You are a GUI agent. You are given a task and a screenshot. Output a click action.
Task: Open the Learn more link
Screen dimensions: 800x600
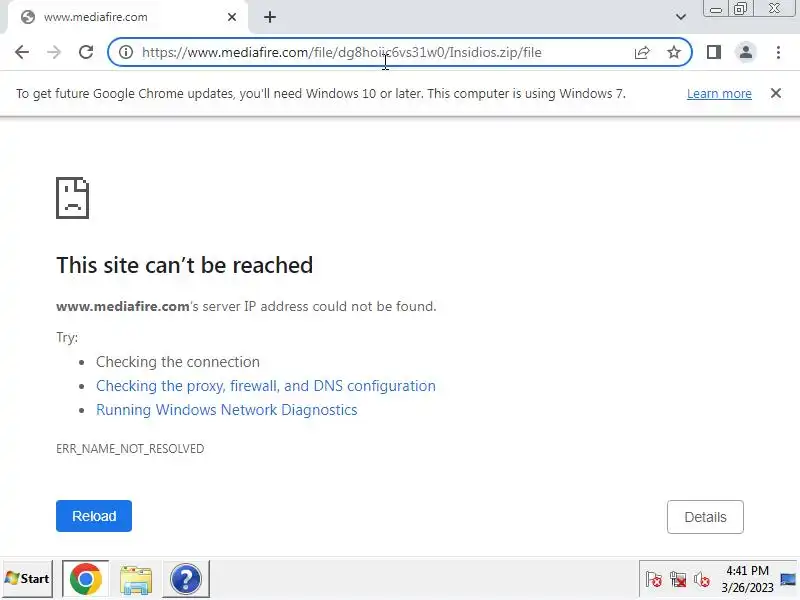pyautogui.click(x=719, y=94)
